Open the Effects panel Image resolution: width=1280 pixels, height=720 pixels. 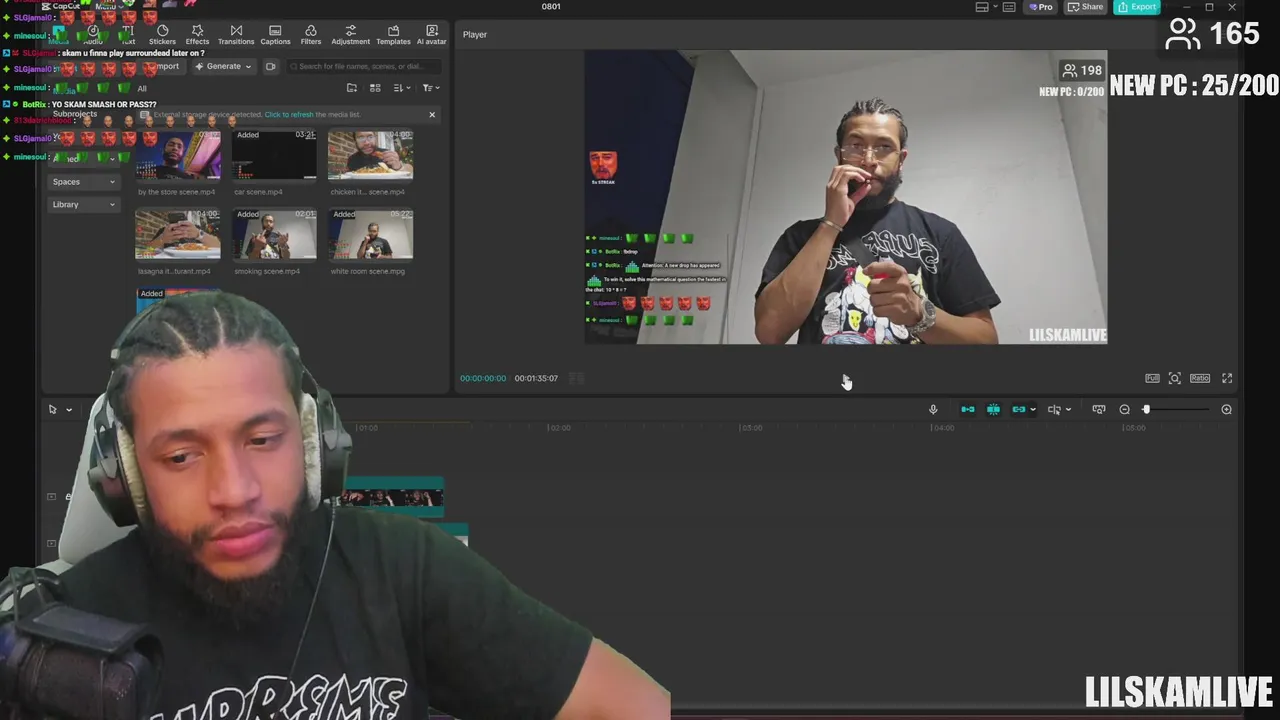(197, 35)
